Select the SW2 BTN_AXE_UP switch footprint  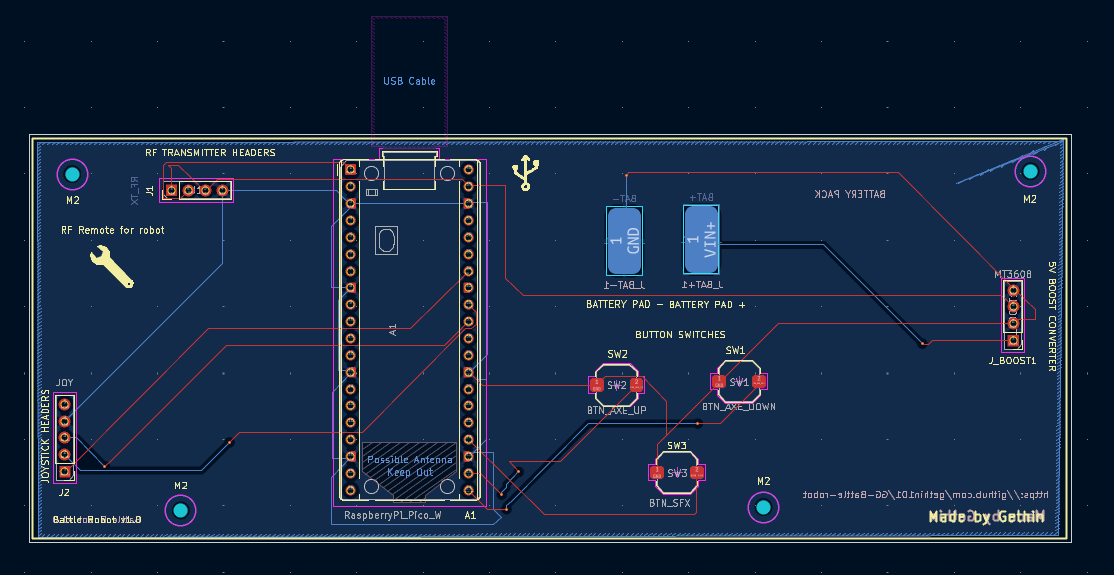pos(617,385)
